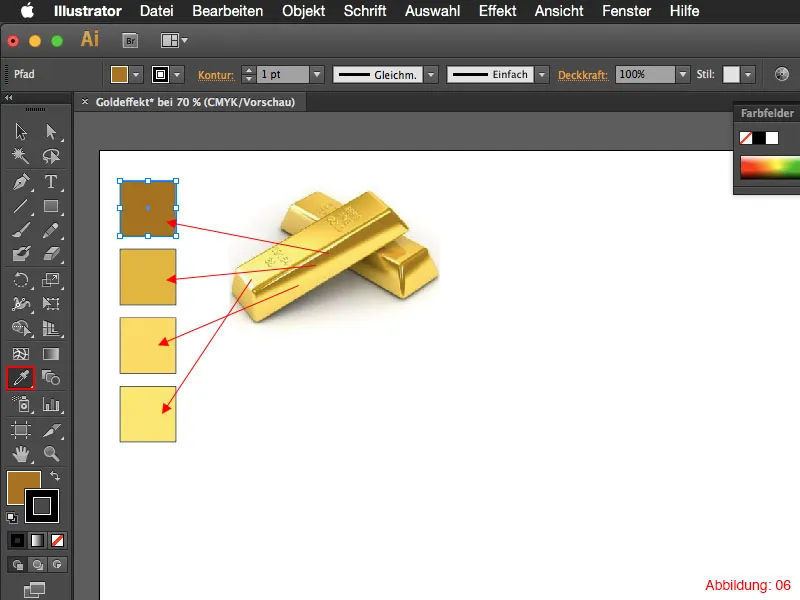Select the Blend tool
Viewport: 800px width, 600px height.
pyautogui.click(x=51, y=378)
